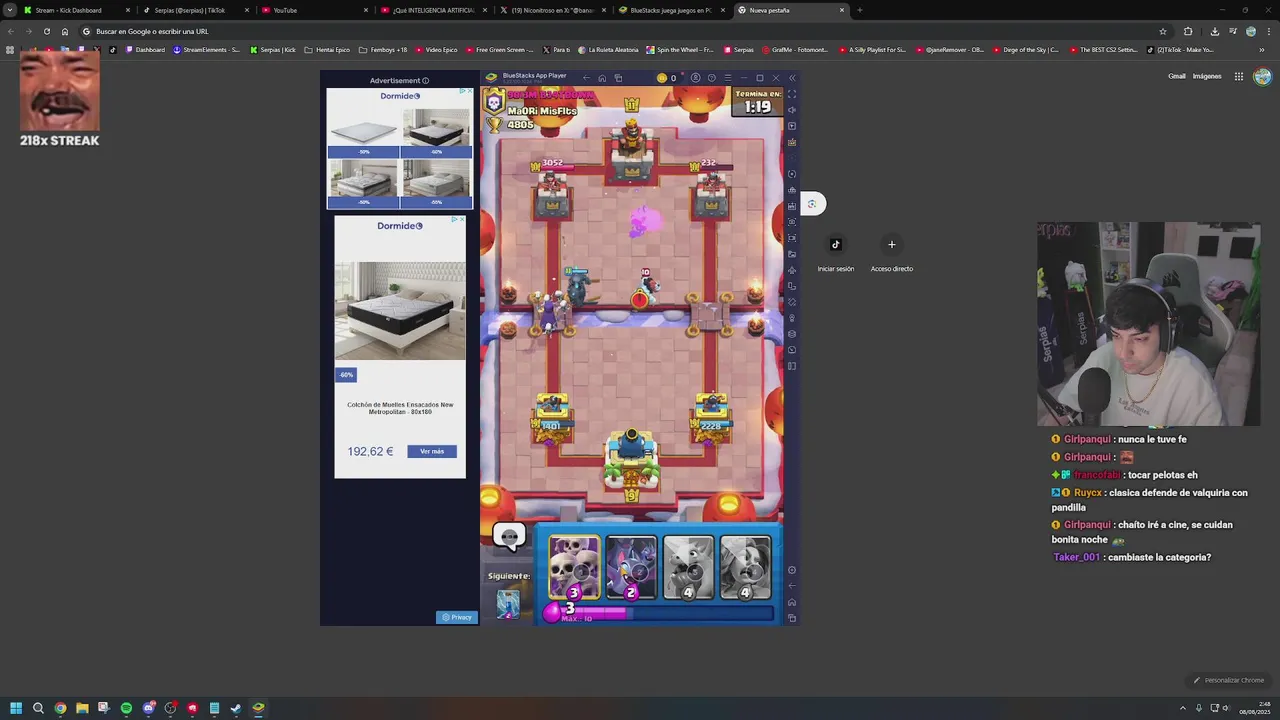The image size is (1280, 720).
Task: Bookmark this page with star icon
Action: [x=1162, y=31]
